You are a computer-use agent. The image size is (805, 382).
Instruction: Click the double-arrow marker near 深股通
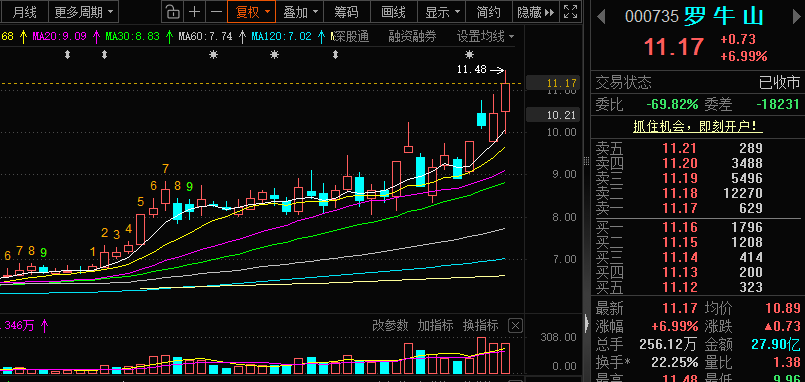(336, 54)
